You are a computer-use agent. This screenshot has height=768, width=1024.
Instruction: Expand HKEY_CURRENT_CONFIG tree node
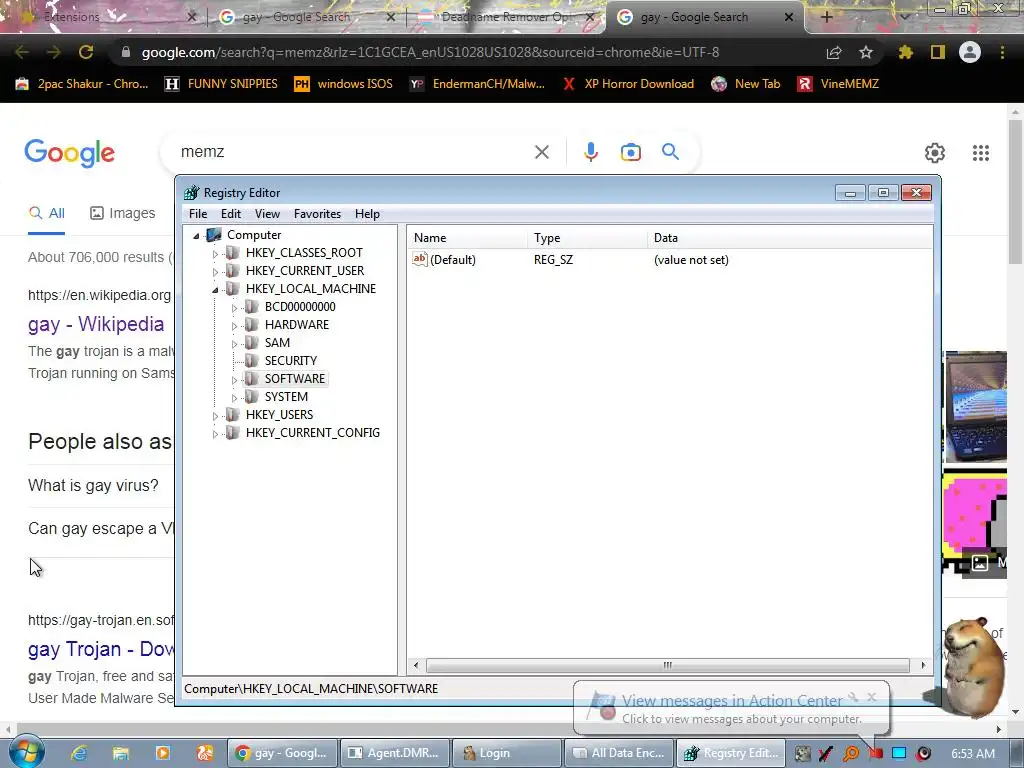[x=215, y=434]
